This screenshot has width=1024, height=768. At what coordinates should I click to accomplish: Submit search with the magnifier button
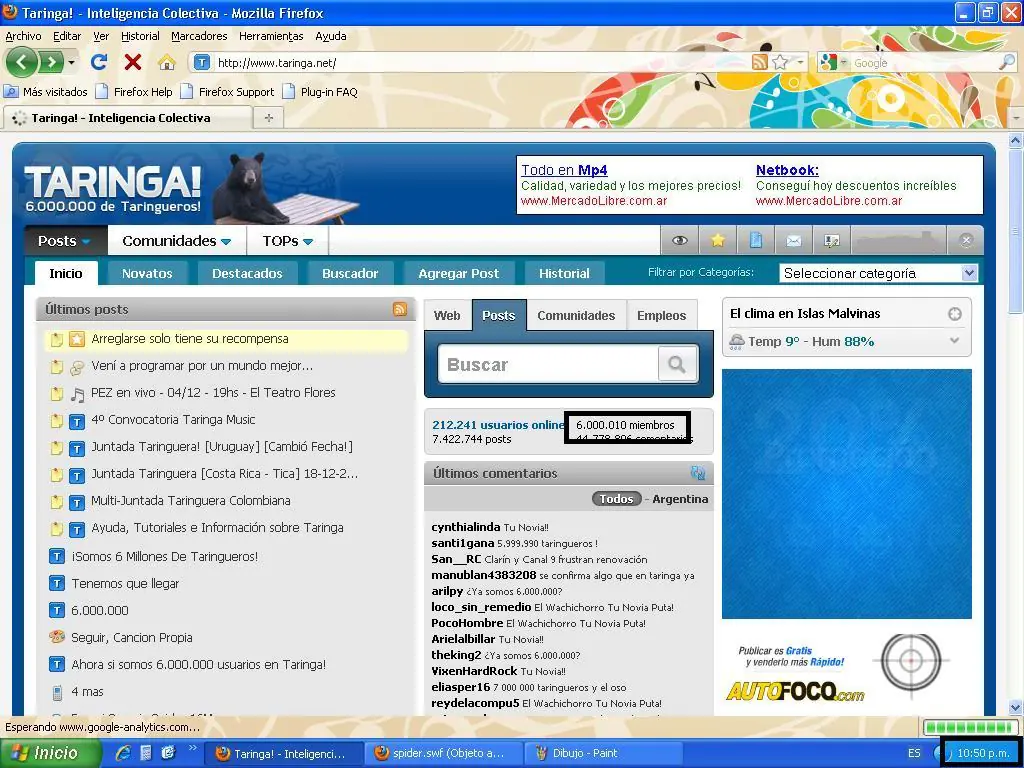coord(677,364)
